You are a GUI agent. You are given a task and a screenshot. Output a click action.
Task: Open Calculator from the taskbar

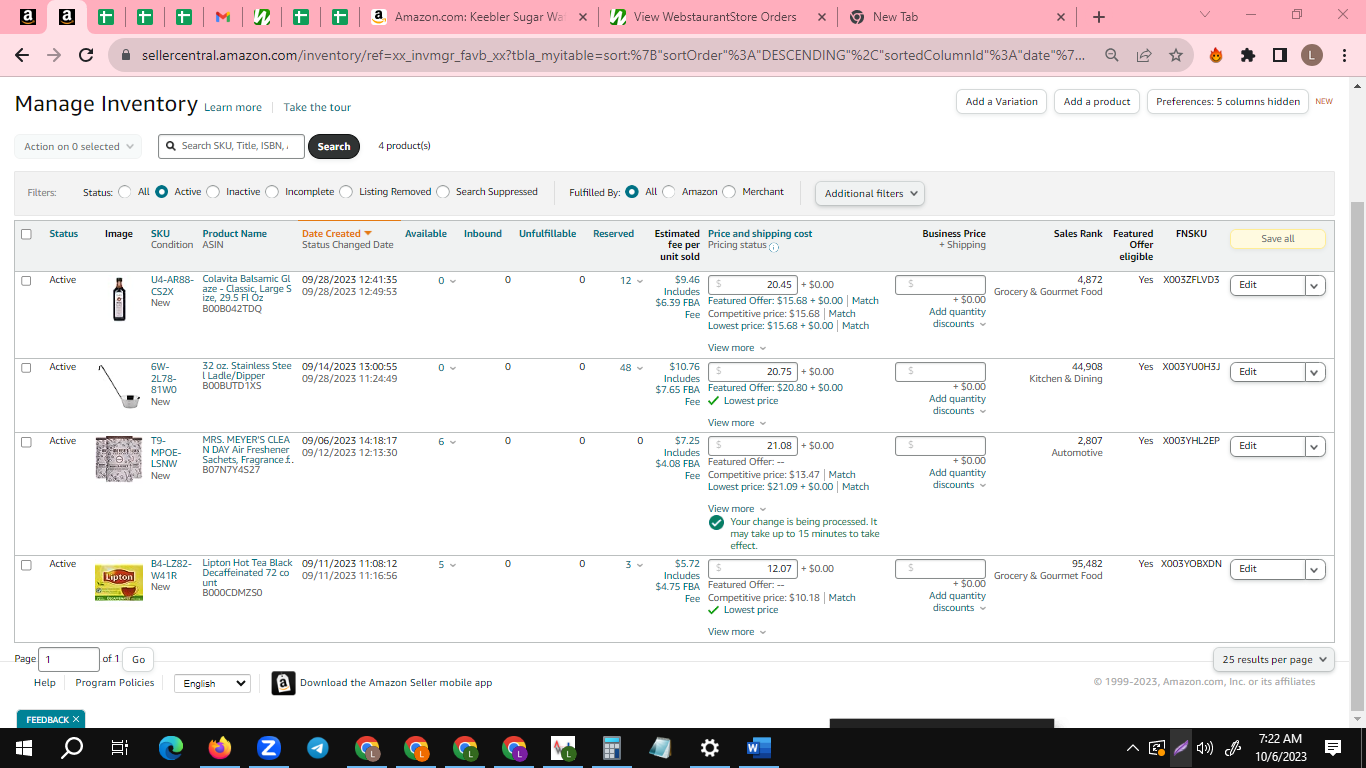[612, 747]
